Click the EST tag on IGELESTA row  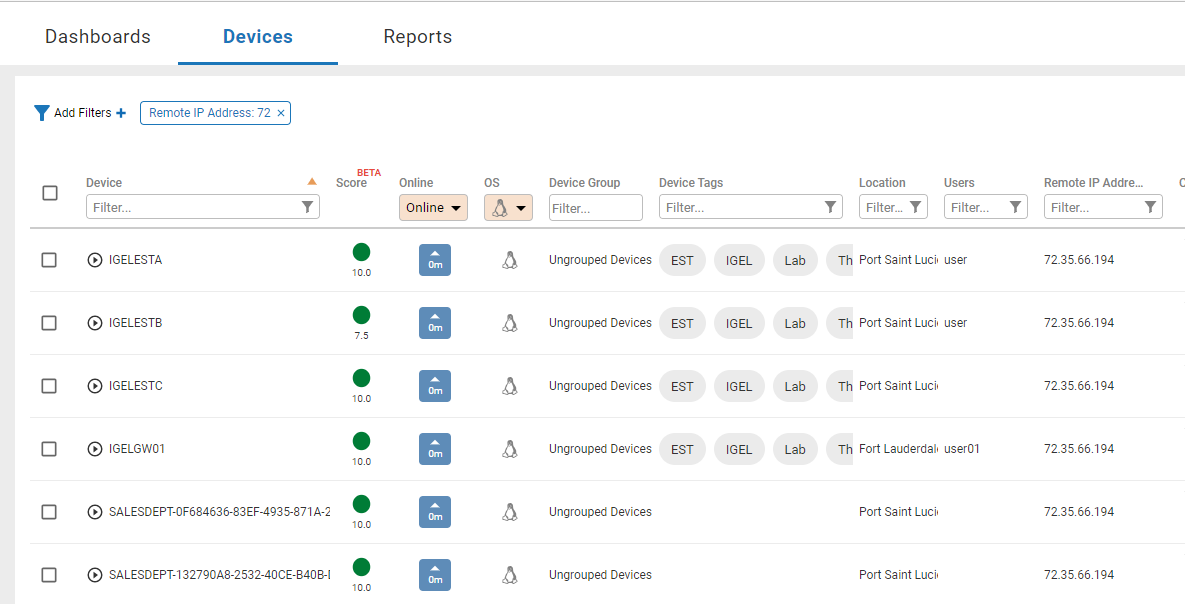point(682,260)
